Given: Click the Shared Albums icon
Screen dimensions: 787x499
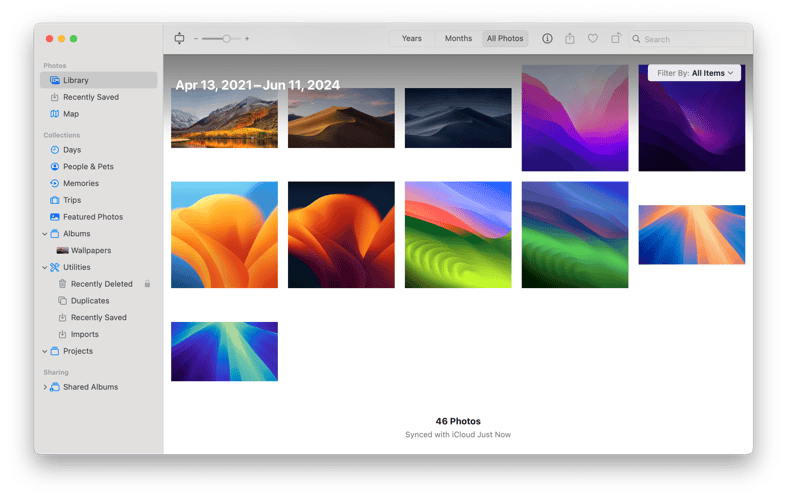Looking at the screenshot, I should 55,387.
